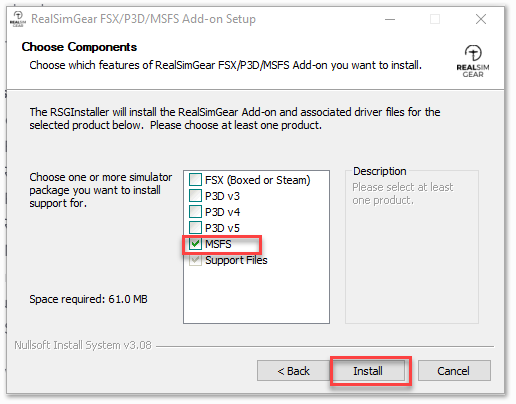
Task: Click the Choose Components heading
Action: tap(79, 47)
